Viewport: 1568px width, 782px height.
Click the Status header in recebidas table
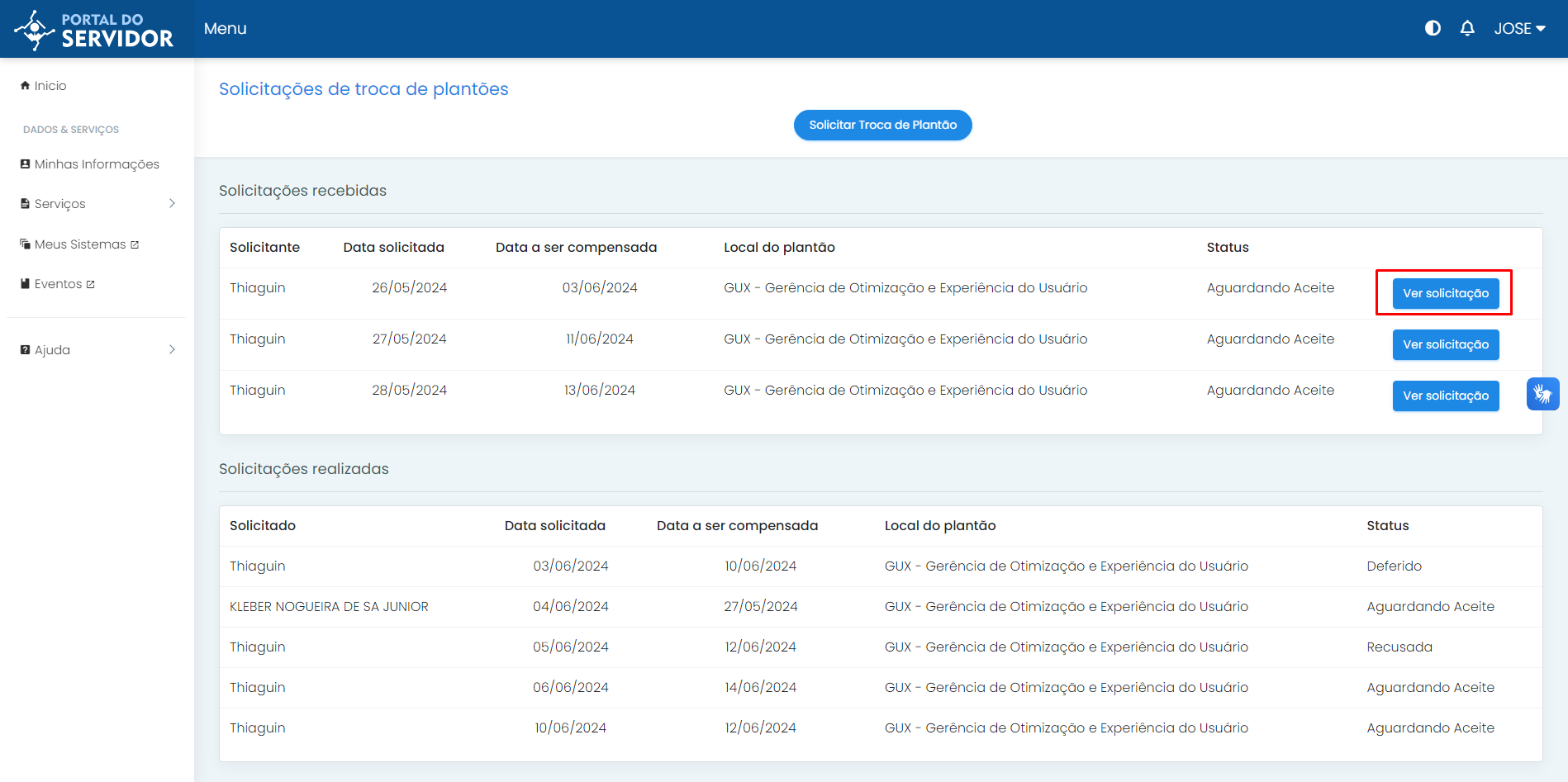tap(1228, 247)
